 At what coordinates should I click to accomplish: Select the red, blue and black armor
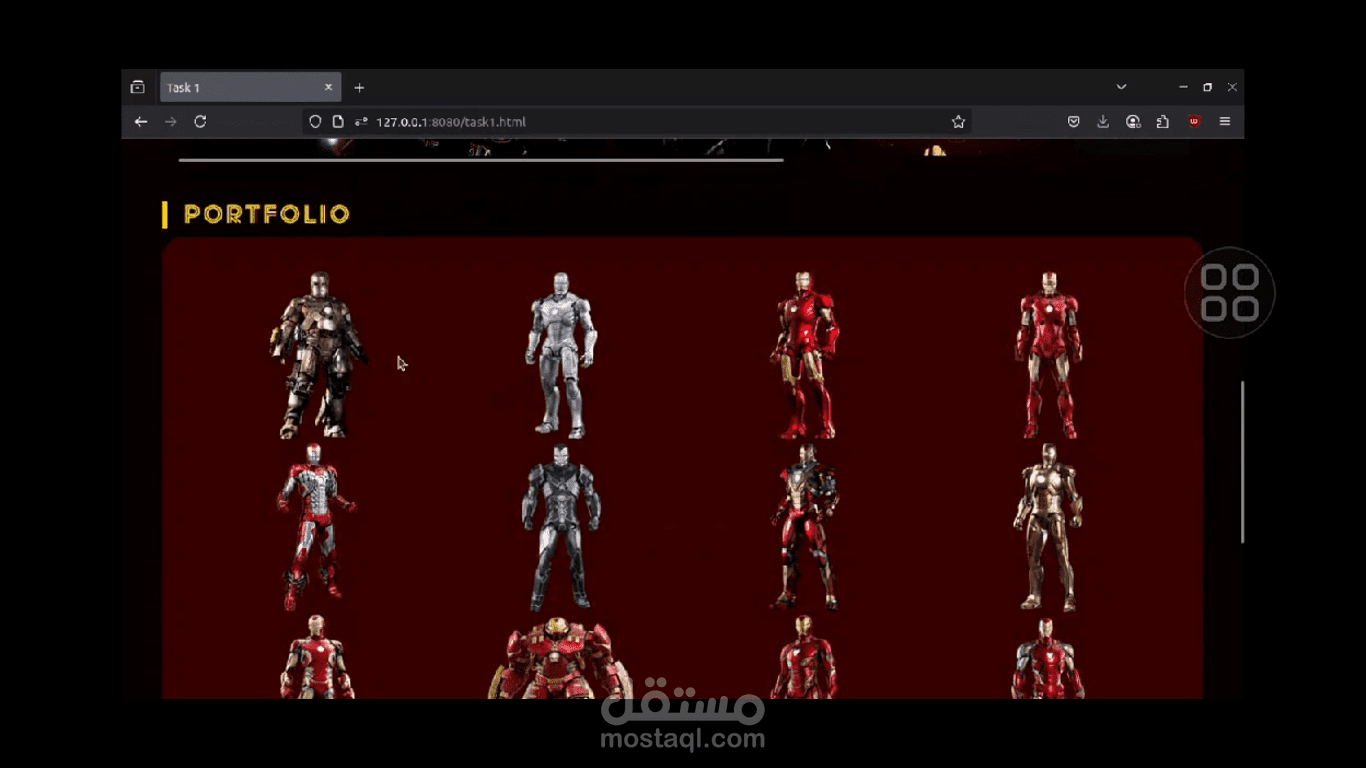pyautogui.click(x=804, y=526)
